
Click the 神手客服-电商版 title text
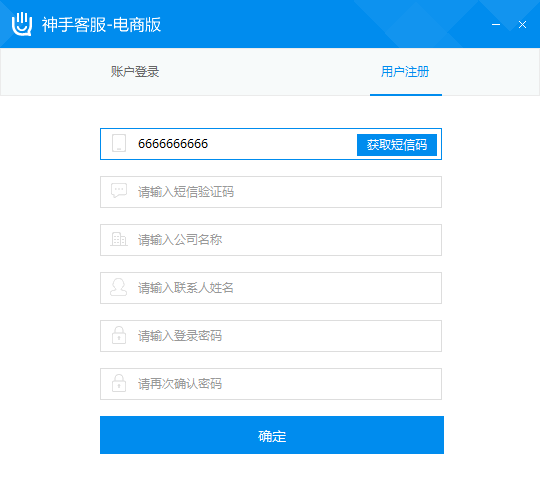tap(102, 24)
